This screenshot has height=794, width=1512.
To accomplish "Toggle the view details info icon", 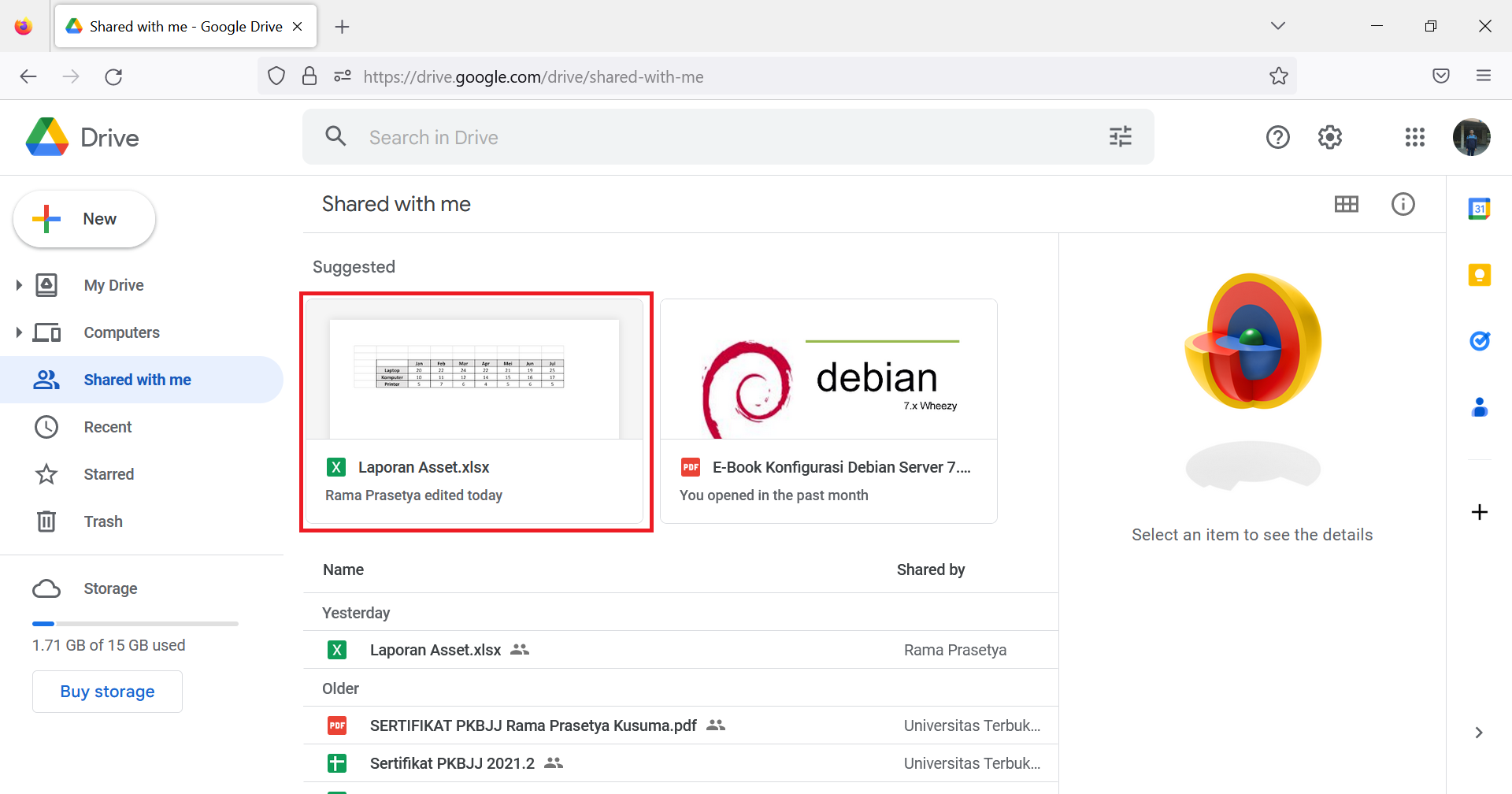I will 1403,205.
